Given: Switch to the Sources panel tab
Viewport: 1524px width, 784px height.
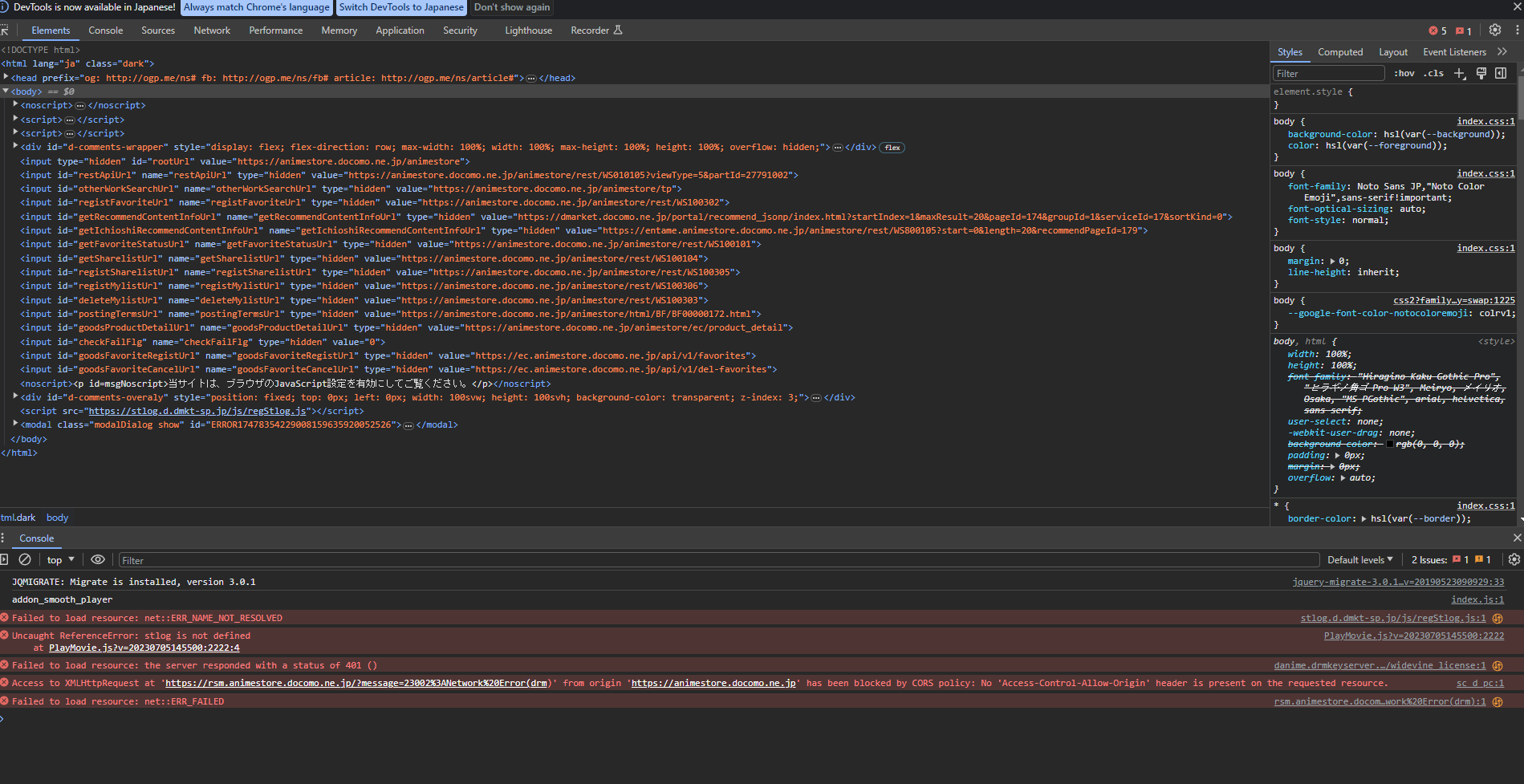Looking at the screenshot, I should 158,30.
